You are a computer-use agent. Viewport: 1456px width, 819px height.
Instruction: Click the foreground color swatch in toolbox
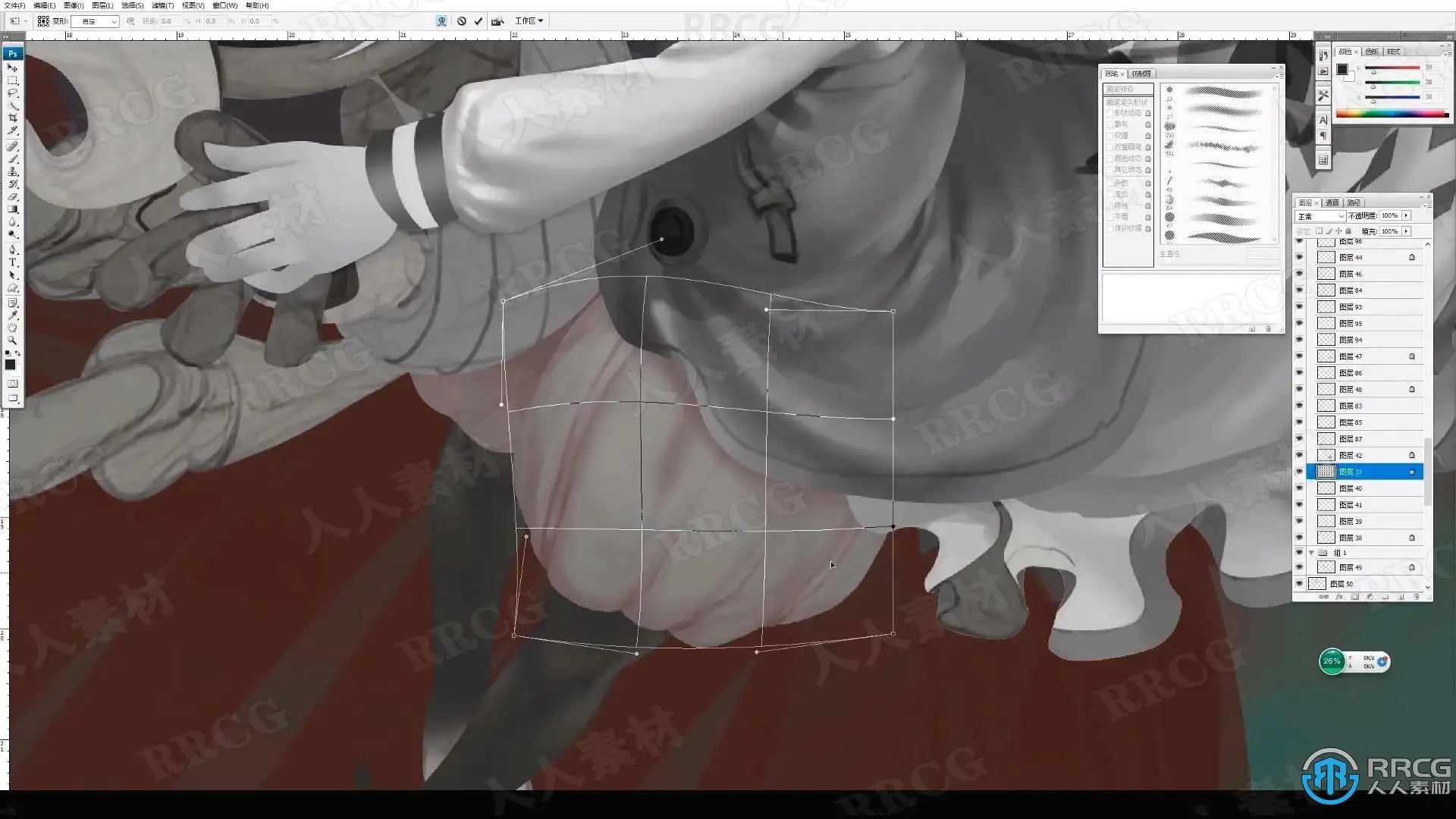(x=10, y=365)
